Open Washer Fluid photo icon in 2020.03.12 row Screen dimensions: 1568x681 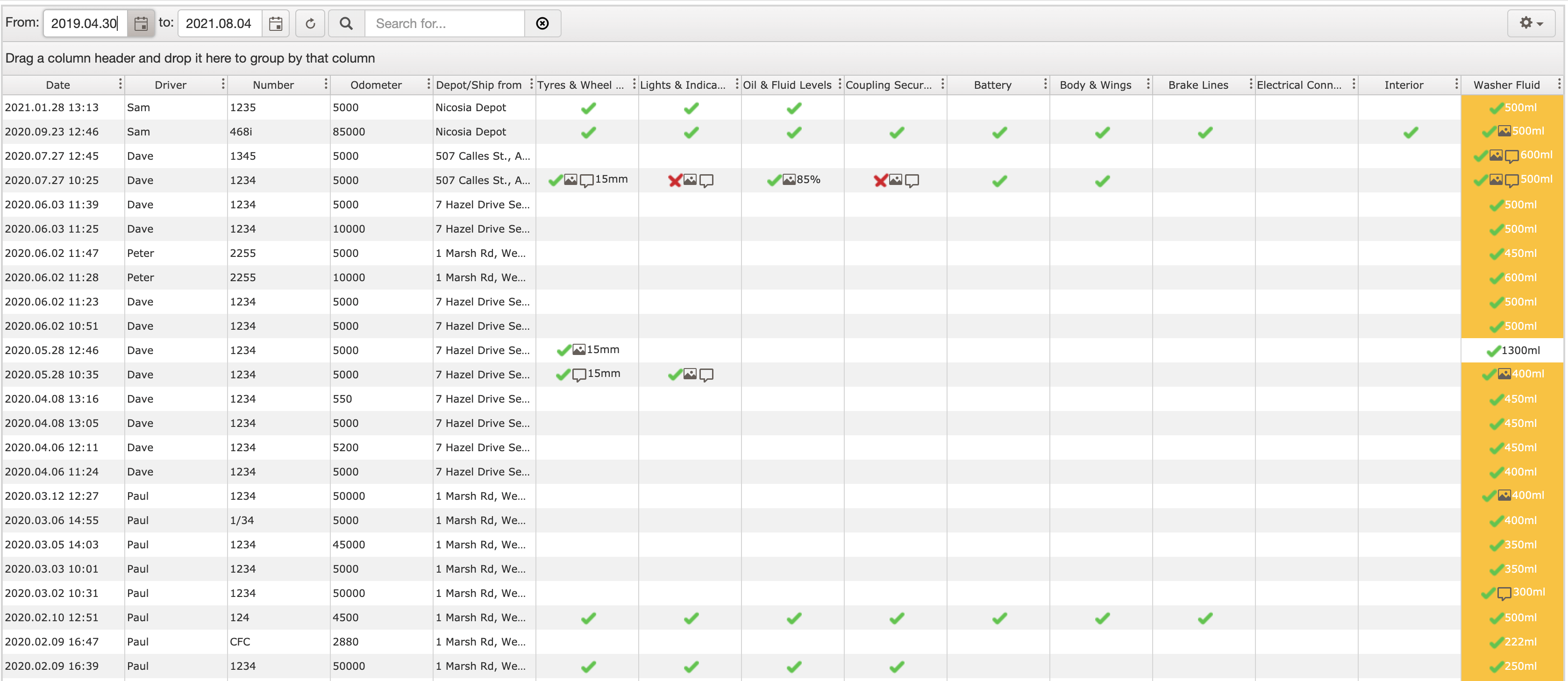pyautogui.click(x=1504, y=496)
